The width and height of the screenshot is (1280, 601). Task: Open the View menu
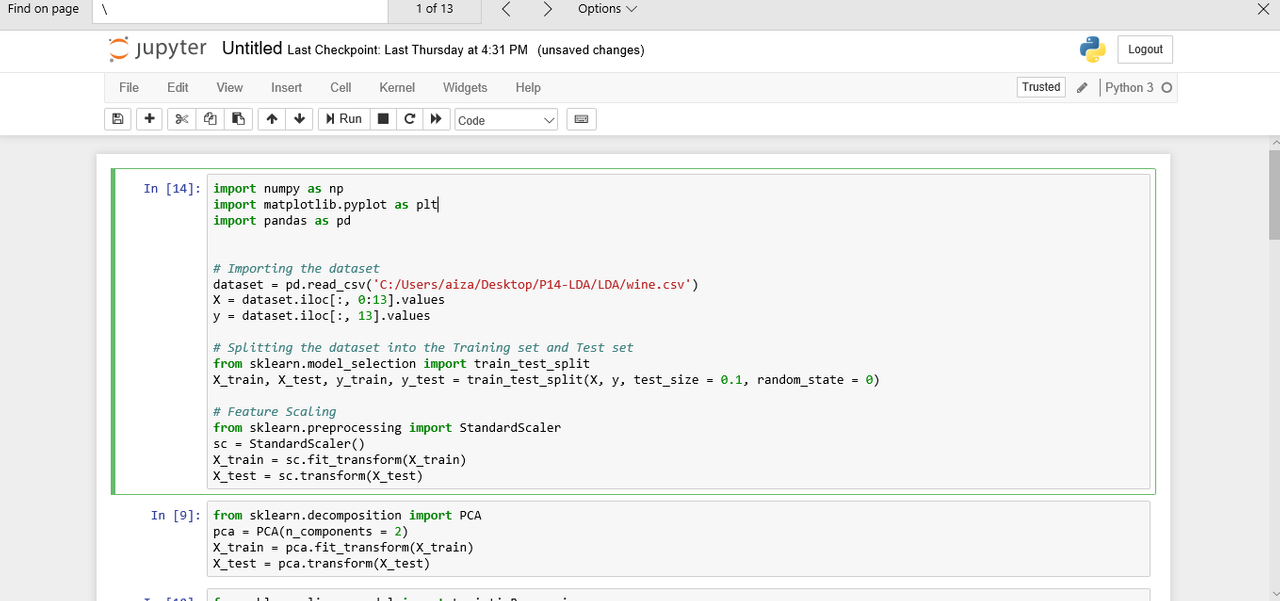[230, 88]
